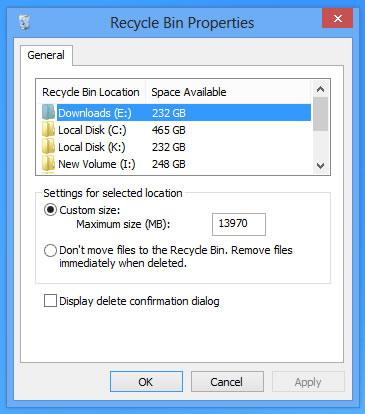Image resolution: width=365 pixels, height=414 pixels.
Task: Click the Cancel button
Action: [227, 382]
